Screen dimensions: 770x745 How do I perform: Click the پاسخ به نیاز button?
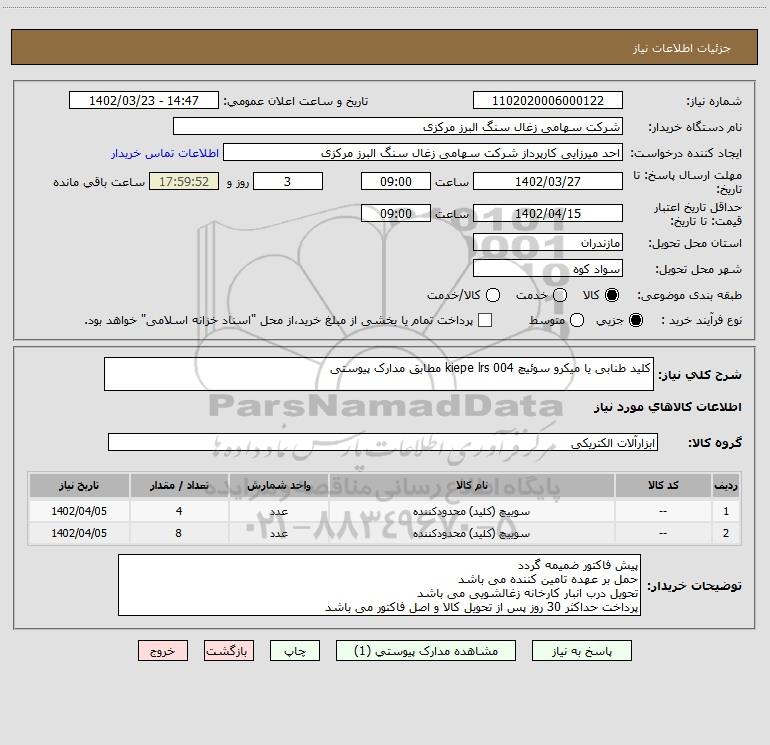581,651
